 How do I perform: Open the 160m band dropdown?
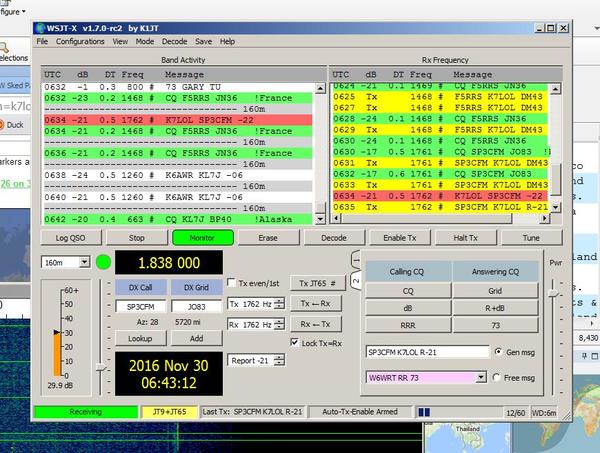point(84,262)
